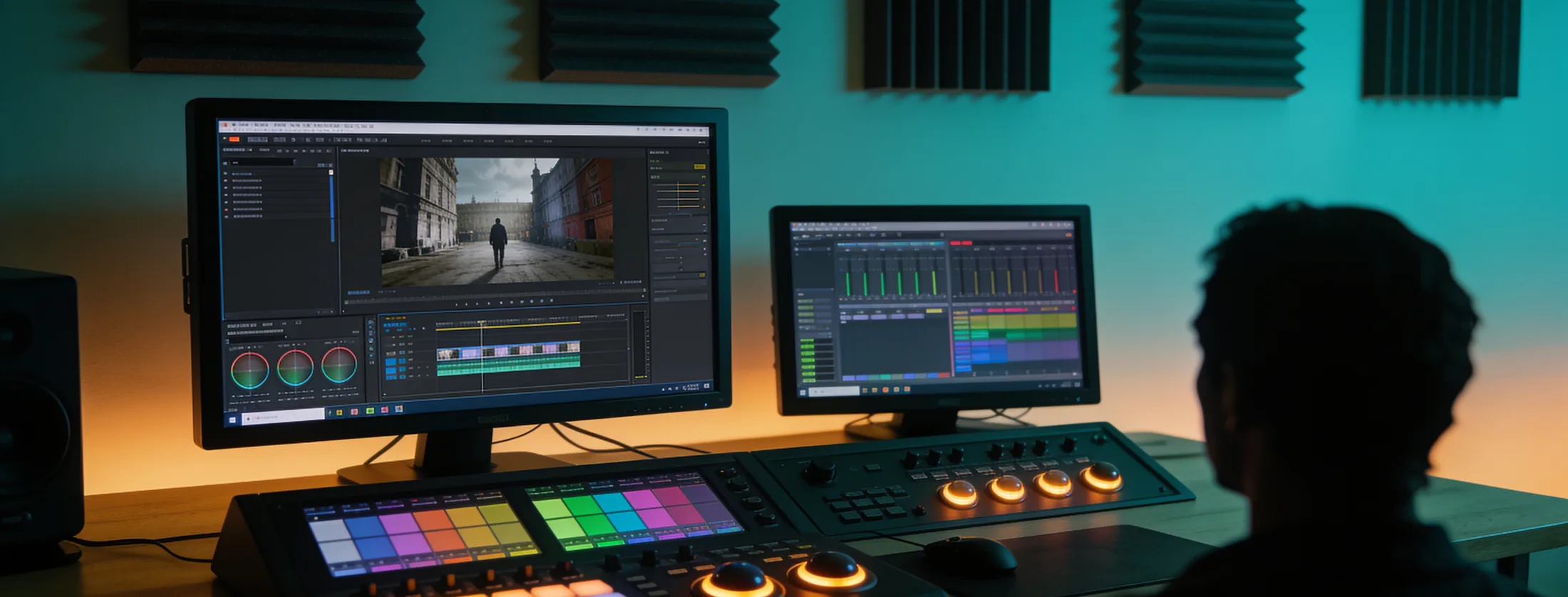The image size is (1568, 597).
Task: Click the taskbar search box on the mixer monitor
Action: 835,391
